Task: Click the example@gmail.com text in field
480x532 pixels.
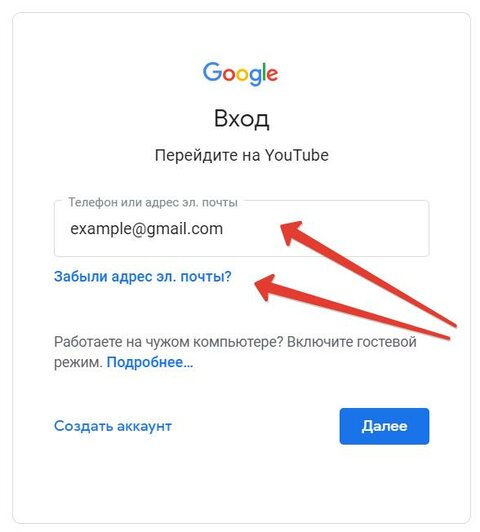Action: coord(147,229)
